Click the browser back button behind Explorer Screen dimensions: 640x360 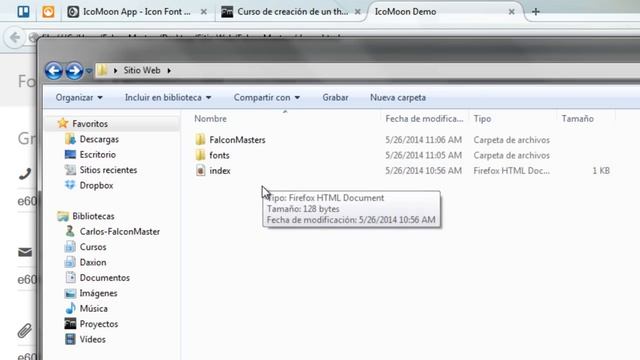pyautogui.click(x=15, y=38)
